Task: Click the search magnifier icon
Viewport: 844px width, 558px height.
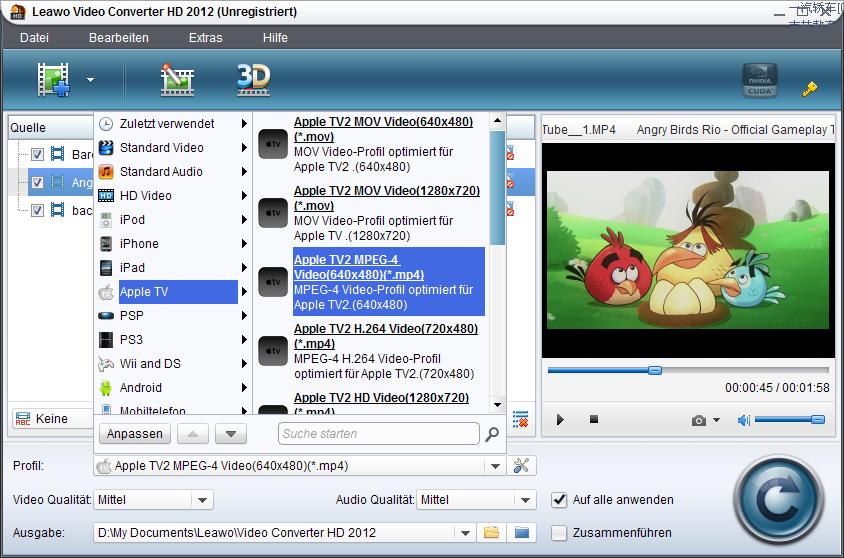Action: (x=491, y=434)
